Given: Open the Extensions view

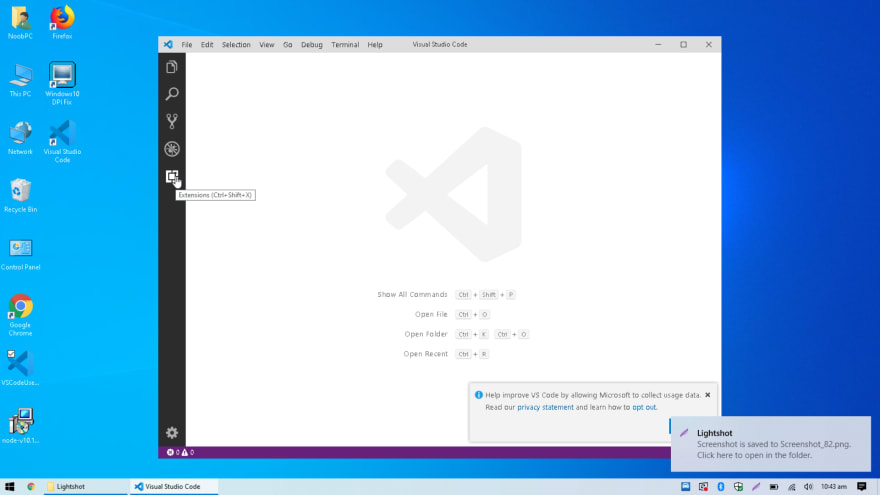Looking at the screenshot, I should (x=172, y=176).
